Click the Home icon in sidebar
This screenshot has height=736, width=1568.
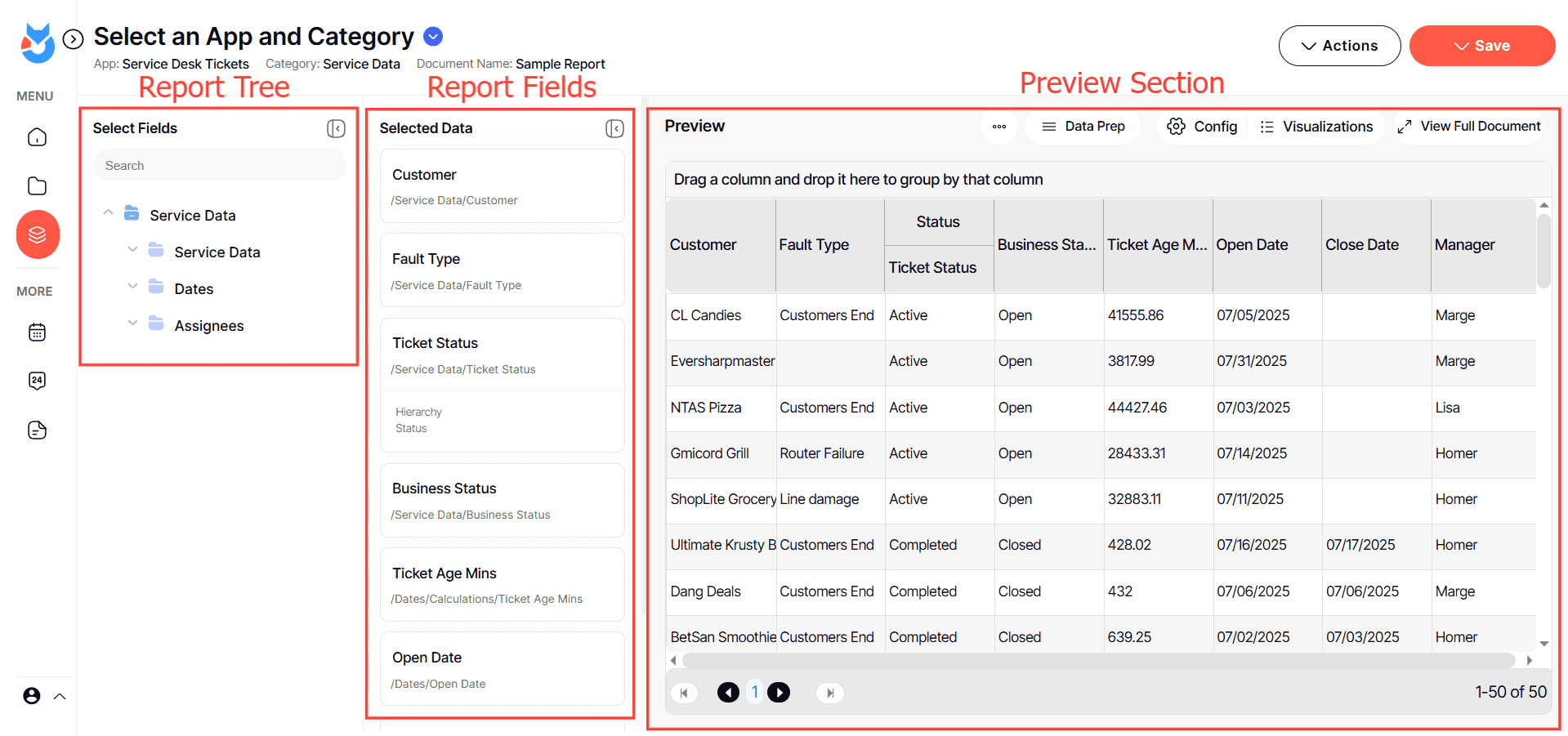pos(37,137)
